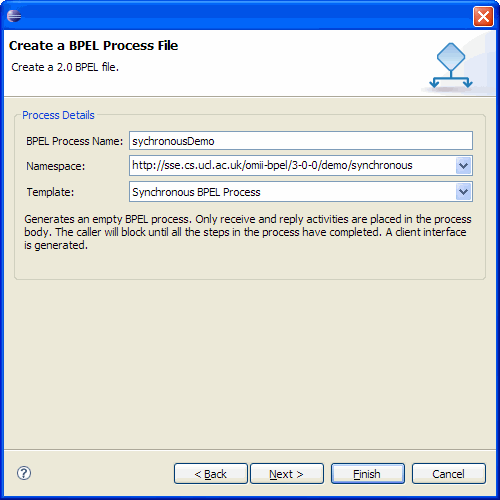Click the template description paragraph text

coord(248,232)
